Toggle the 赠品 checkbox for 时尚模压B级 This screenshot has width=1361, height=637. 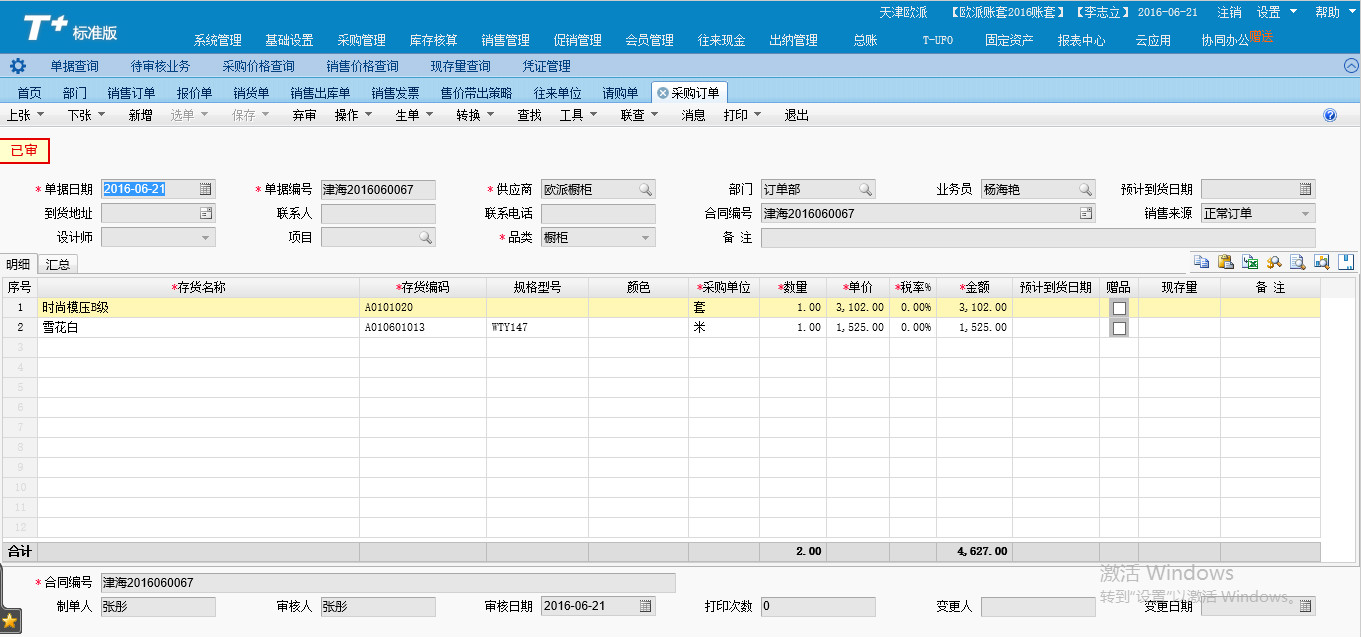click(x=1119, y=308)
